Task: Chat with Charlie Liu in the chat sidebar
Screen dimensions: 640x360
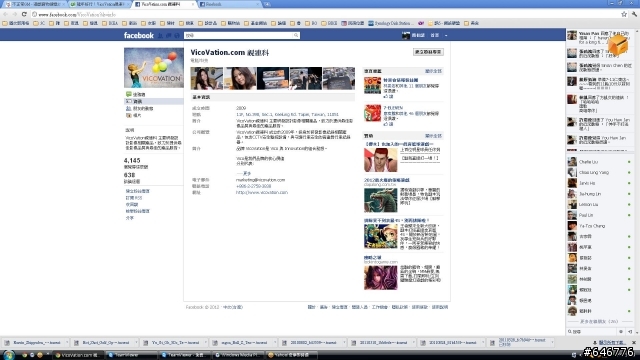Action: [x=600, y=162]
